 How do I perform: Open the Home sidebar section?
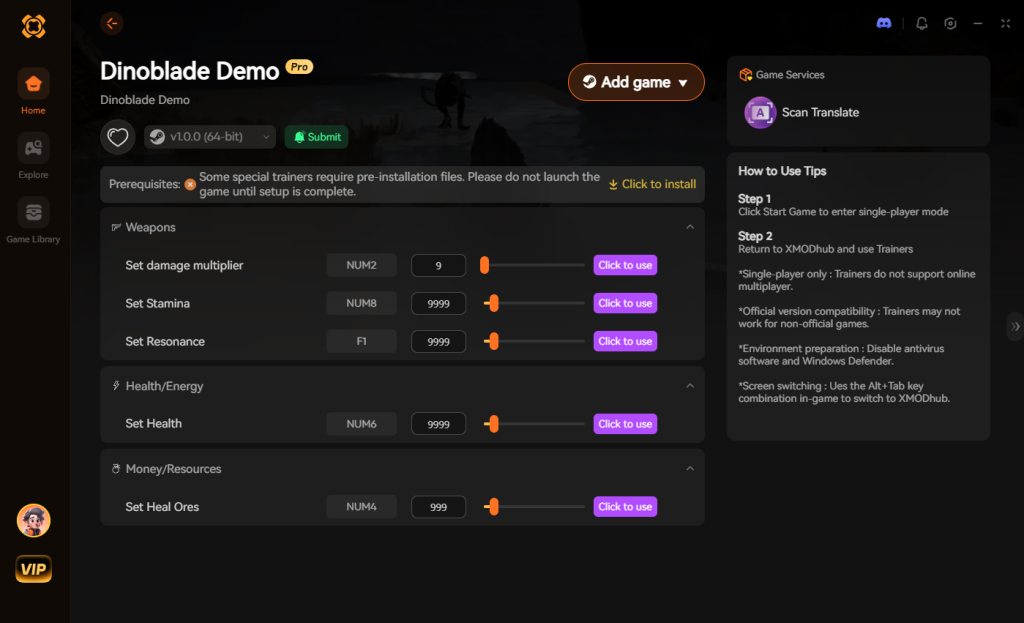tap(33, 91)
